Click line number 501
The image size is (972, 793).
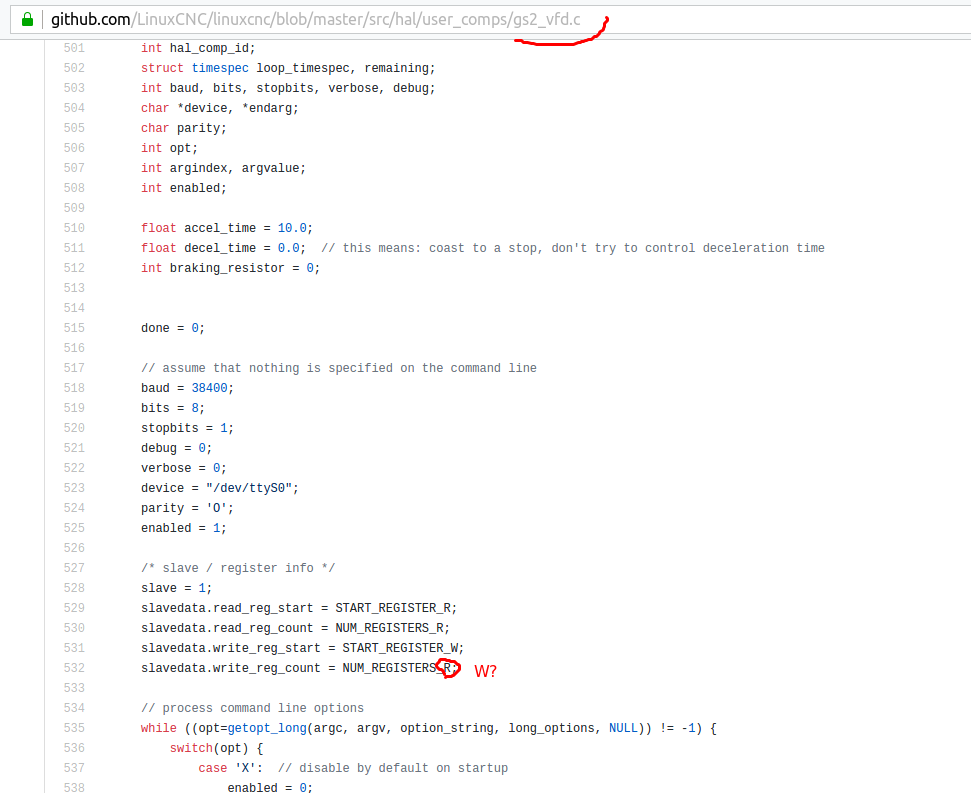74,48
